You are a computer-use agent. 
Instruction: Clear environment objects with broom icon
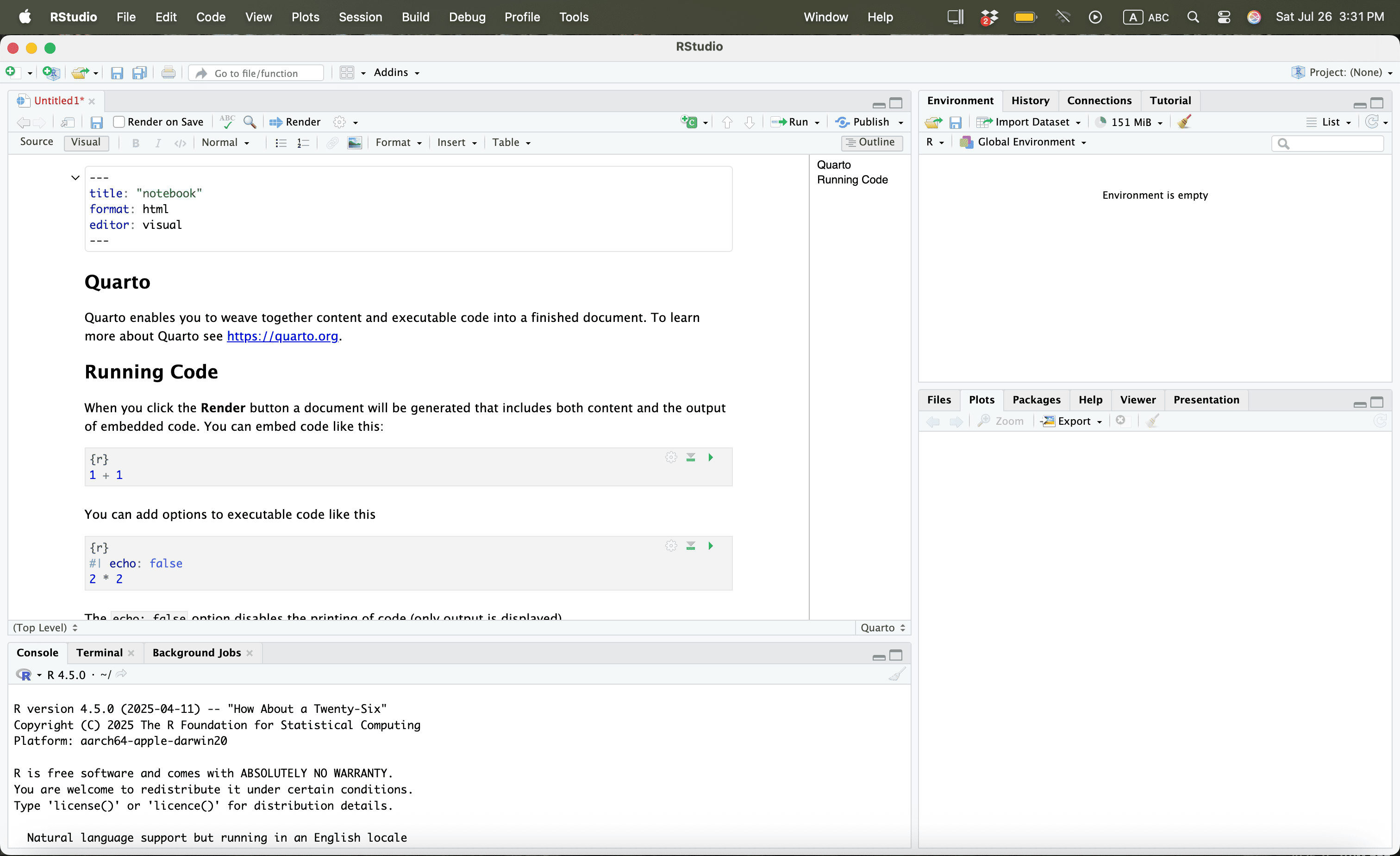point(1184,122)
